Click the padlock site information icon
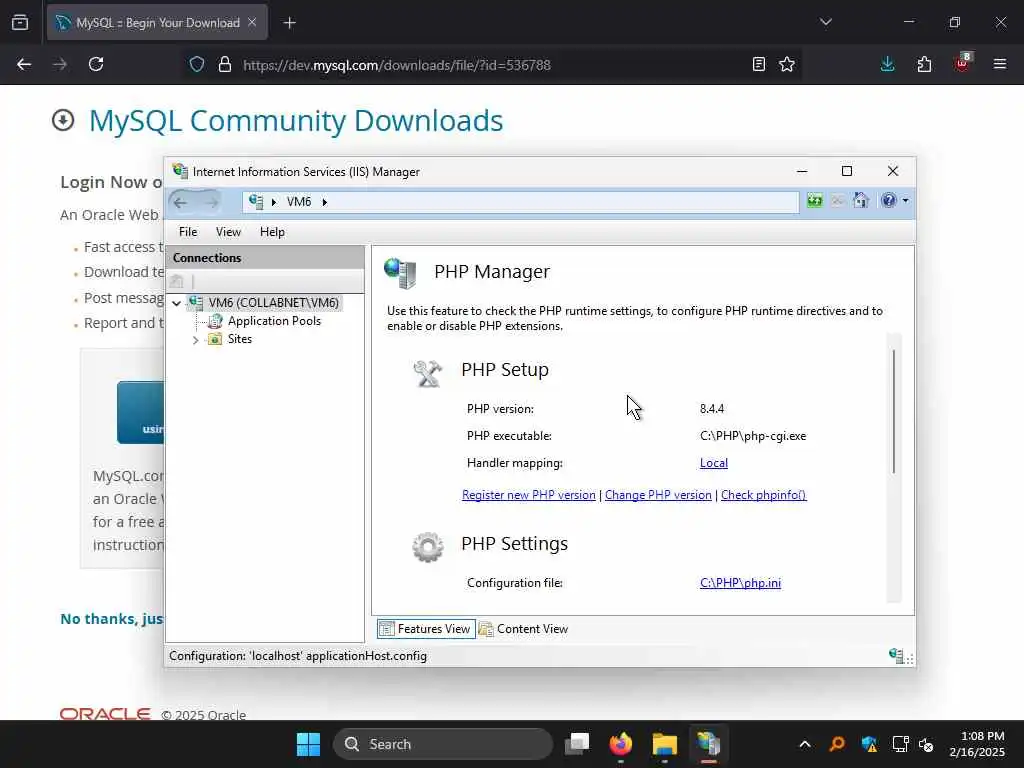The height and width of the screenshot is (768, 1024). [225, 65]
